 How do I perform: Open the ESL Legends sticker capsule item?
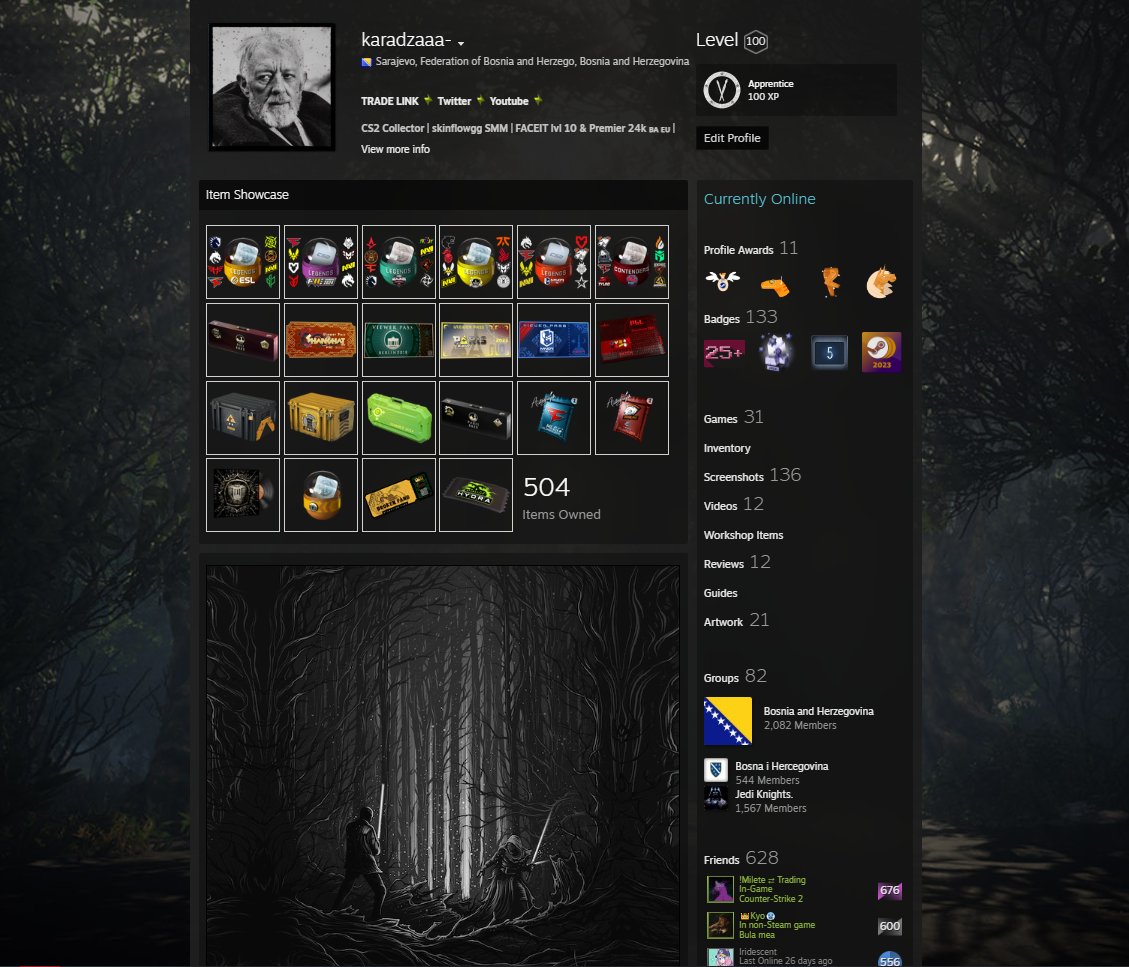(x=243, y=262)
